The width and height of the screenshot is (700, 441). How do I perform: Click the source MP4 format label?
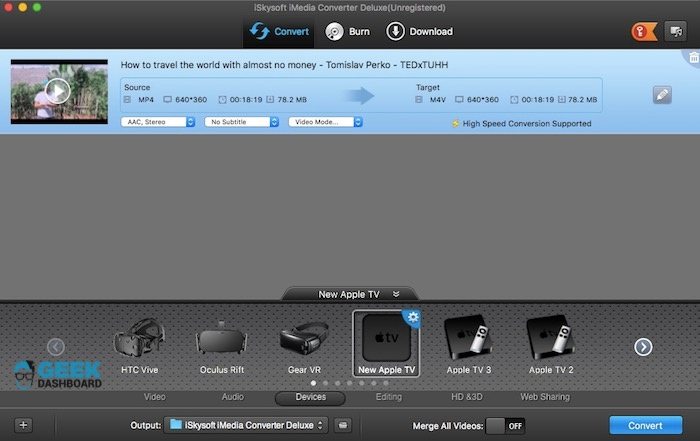pyautogui.click(x=146, y=100)
